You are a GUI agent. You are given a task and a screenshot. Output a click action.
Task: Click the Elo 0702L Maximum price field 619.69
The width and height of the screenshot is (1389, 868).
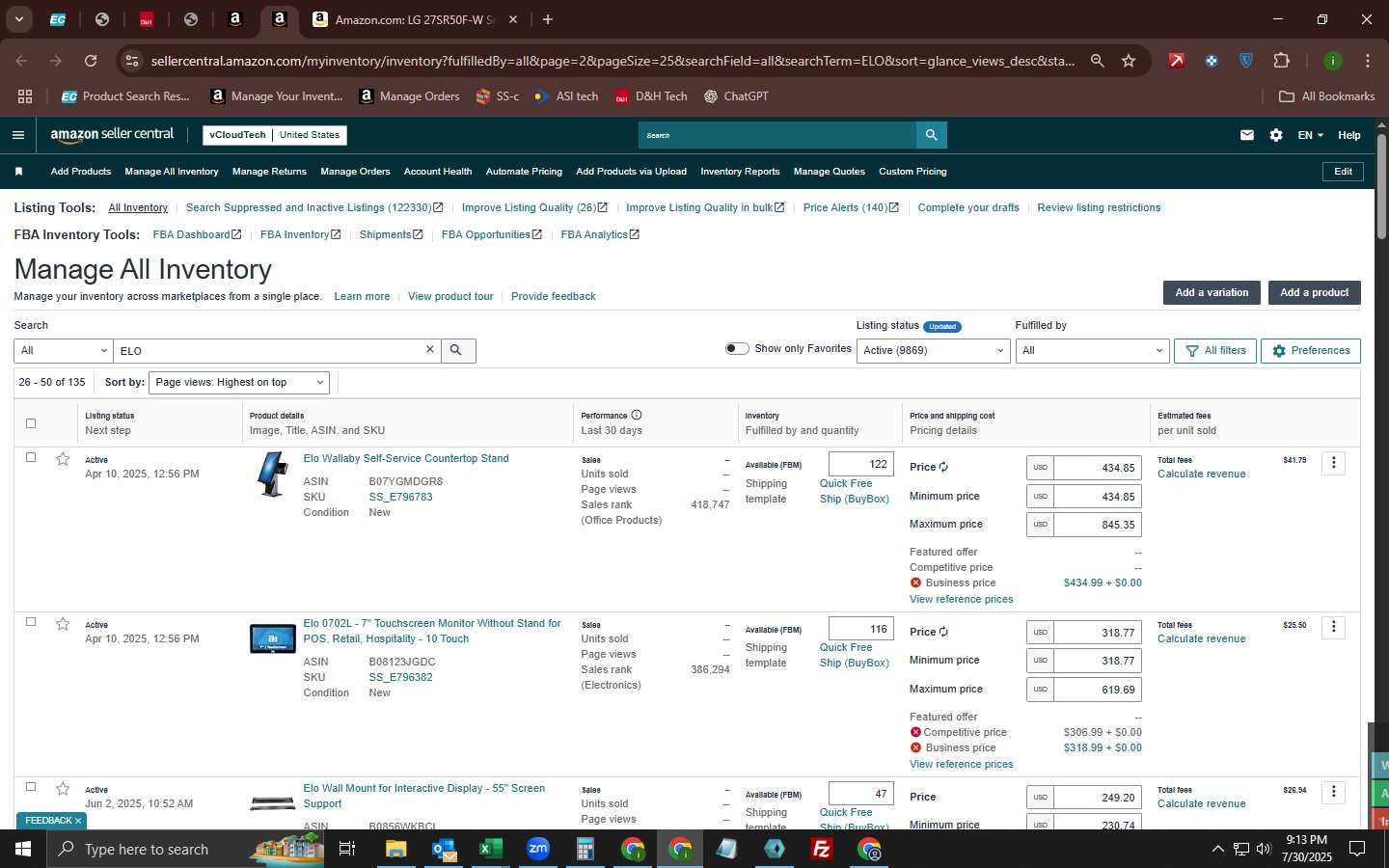click(1097, 690)
